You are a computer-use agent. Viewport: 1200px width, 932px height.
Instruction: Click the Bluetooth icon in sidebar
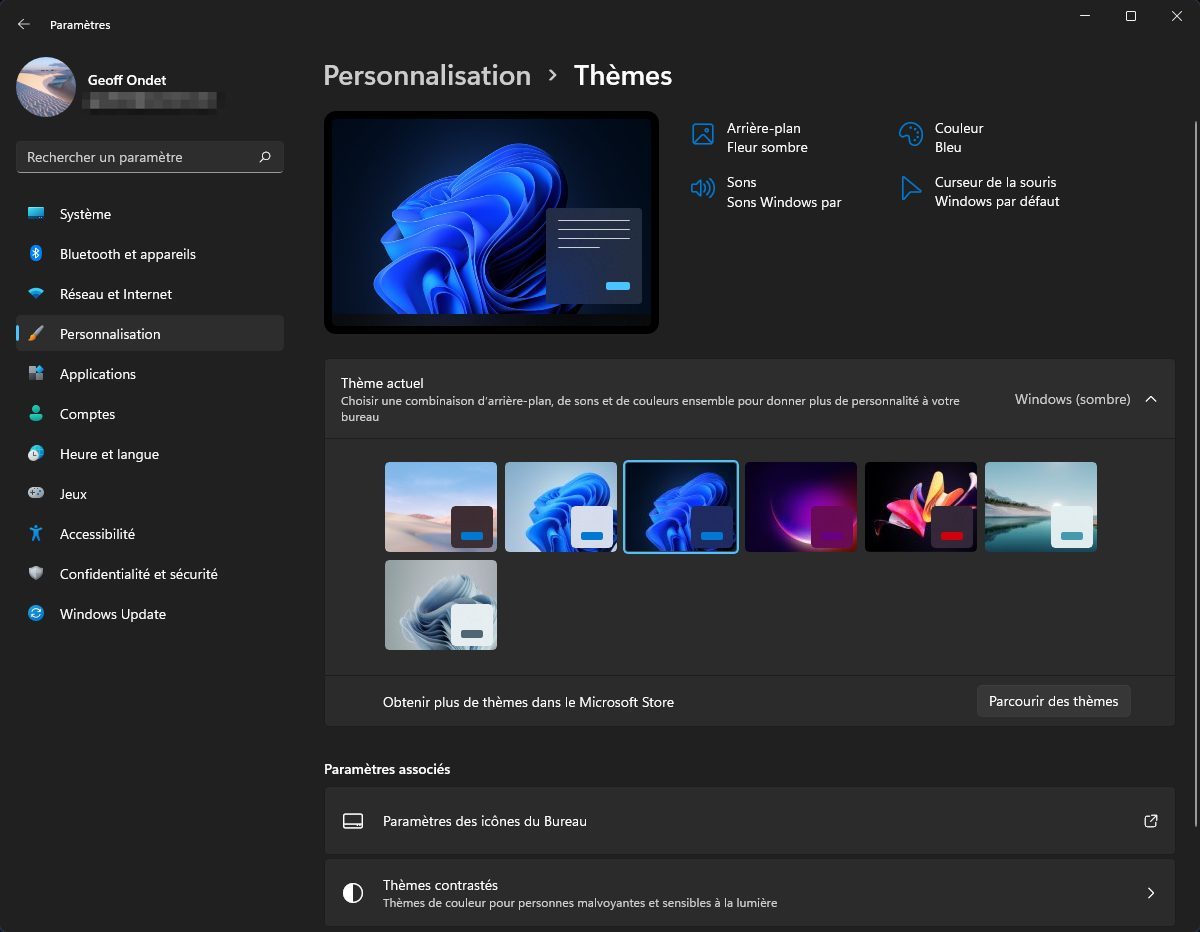(36, 254)
